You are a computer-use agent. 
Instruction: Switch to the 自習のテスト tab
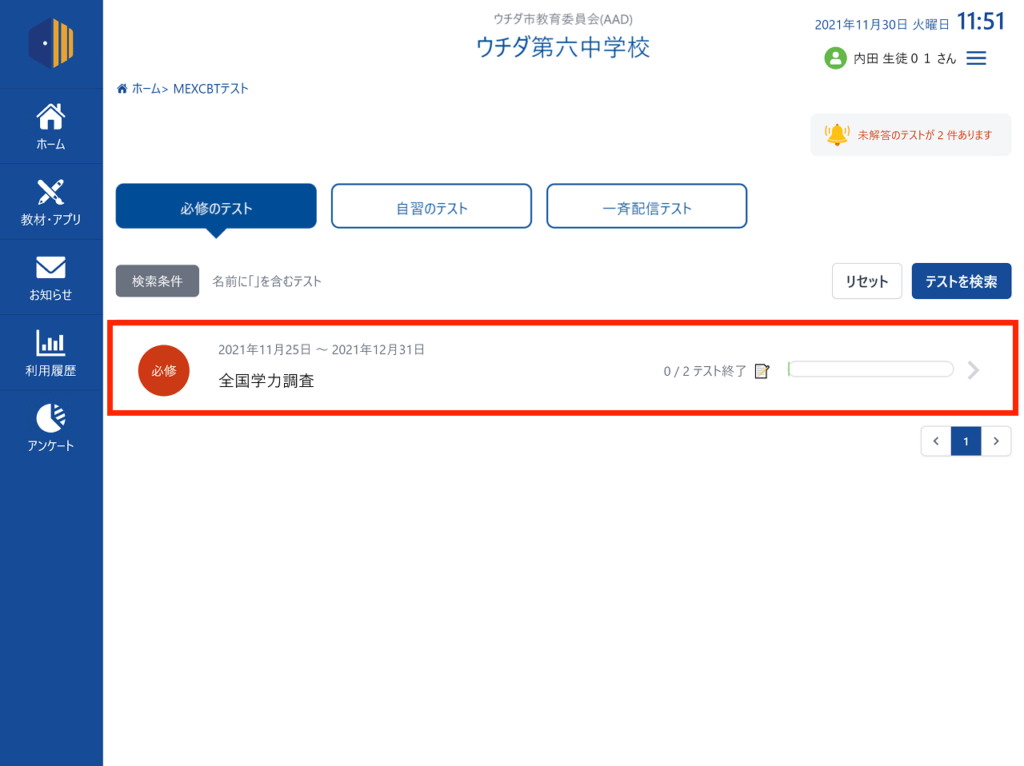(432, 206)
